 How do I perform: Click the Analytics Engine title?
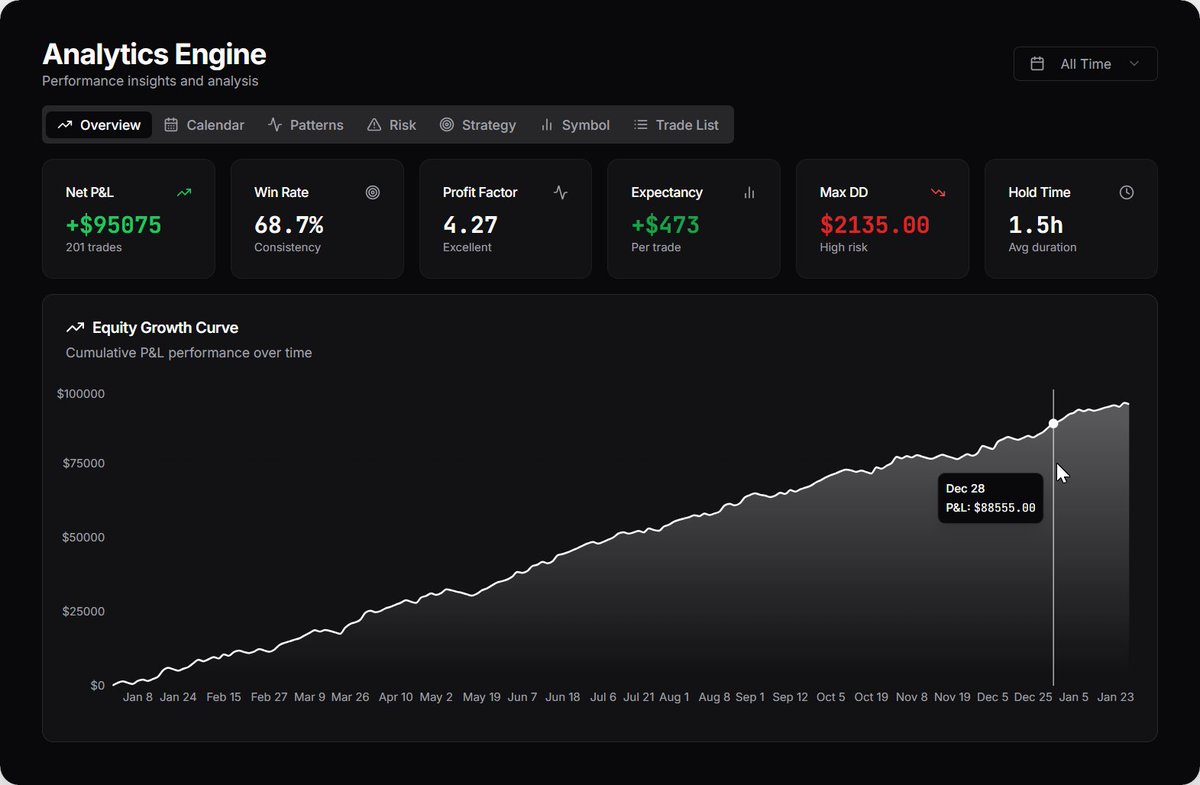154,54
